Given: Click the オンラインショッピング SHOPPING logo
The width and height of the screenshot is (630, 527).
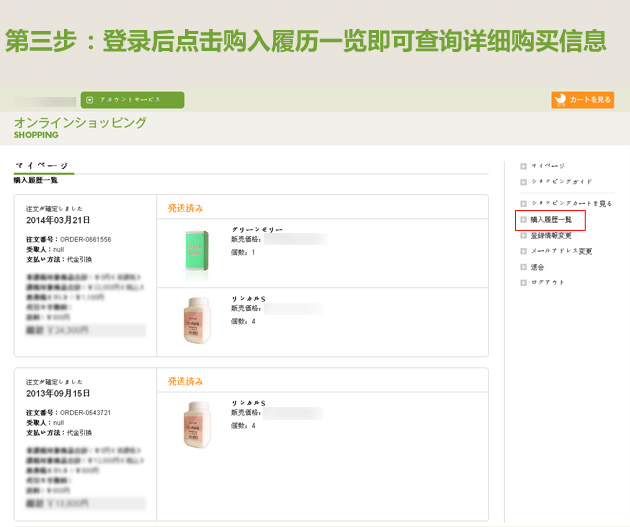Looking at the screenshot, I should tap(80, 127).
